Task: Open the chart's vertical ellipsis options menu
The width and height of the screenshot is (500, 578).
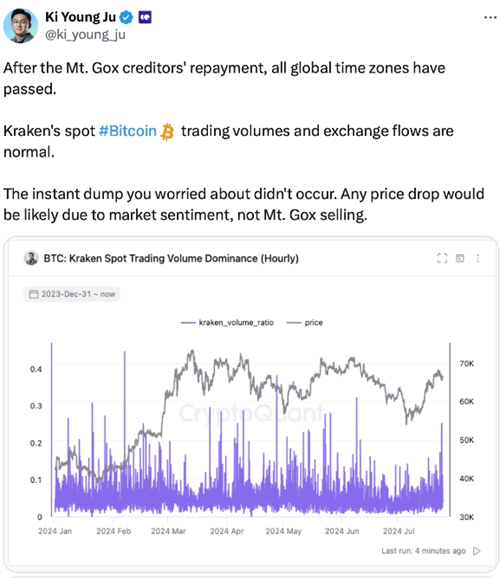Action: tap(478, 258)
